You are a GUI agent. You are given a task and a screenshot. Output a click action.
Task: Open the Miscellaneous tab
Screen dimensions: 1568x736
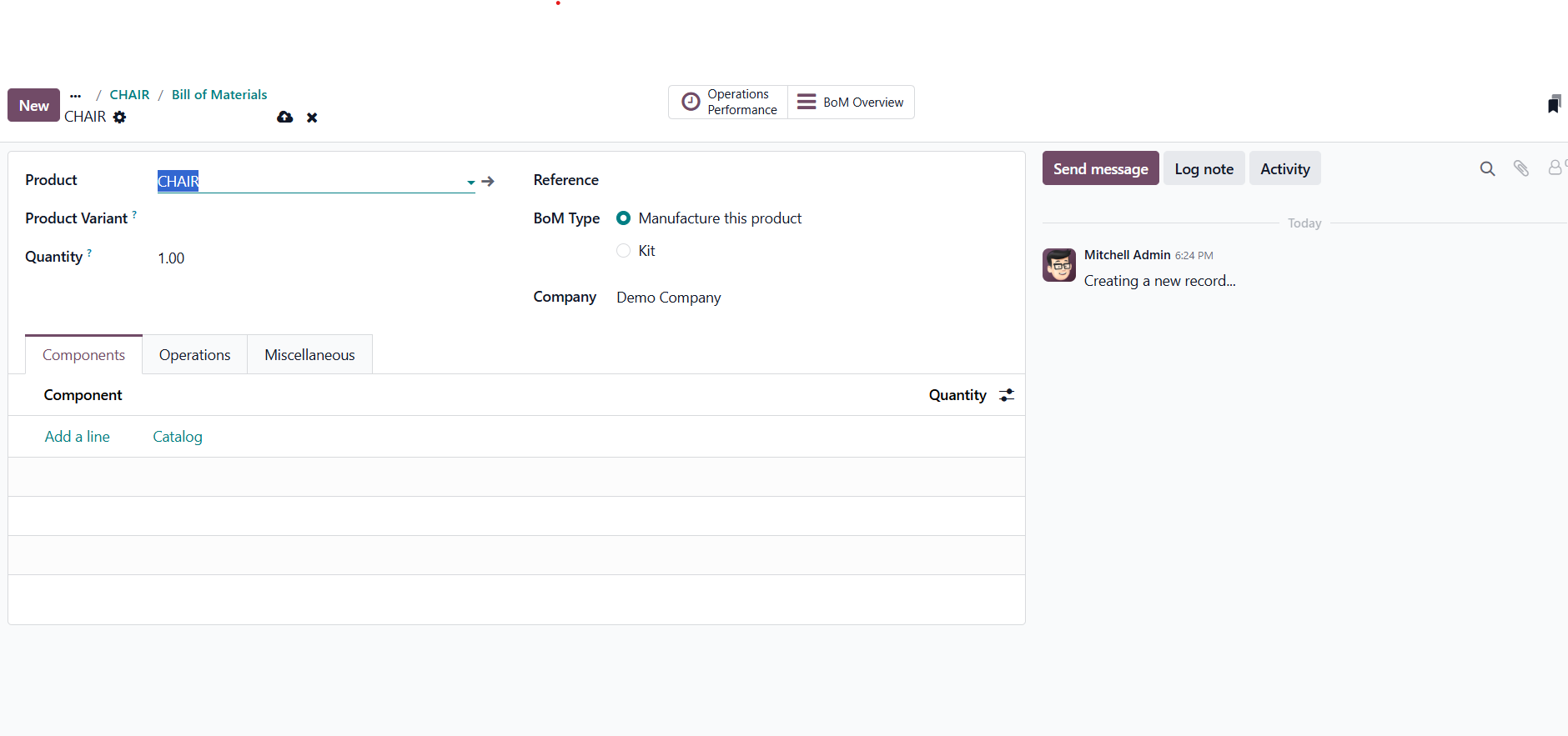[x=309, y=355]
